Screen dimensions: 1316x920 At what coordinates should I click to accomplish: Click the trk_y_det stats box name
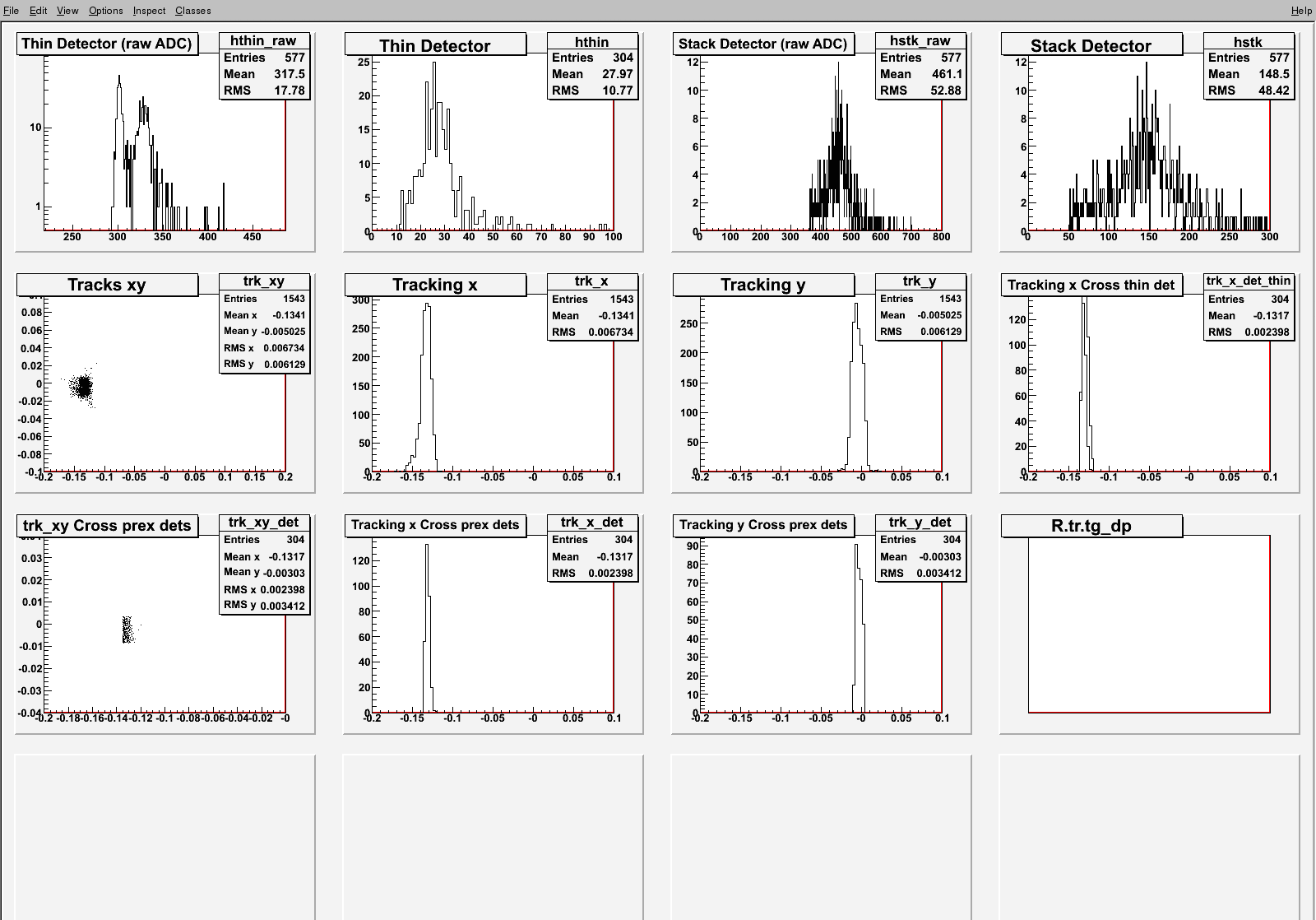coord(920,523)
